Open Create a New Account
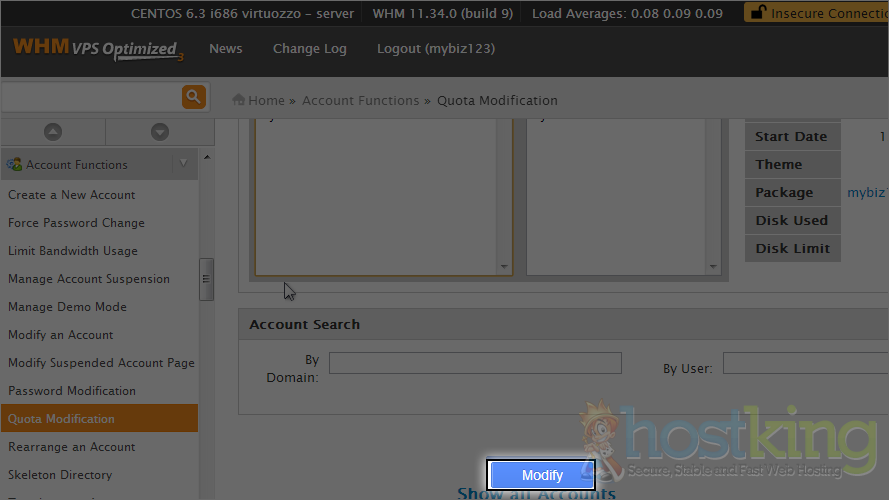This screenshot has height=500, width=889. (72, 195)
